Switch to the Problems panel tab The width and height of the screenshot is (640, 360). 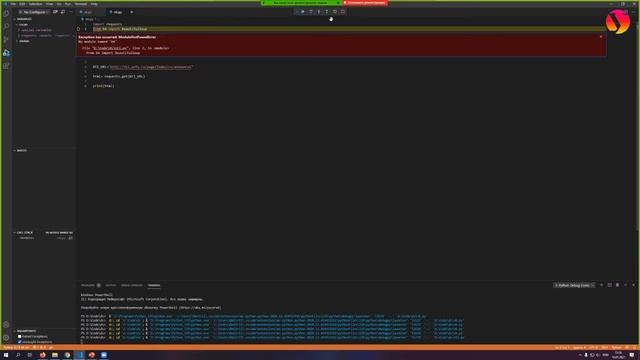tap(90, 285)
